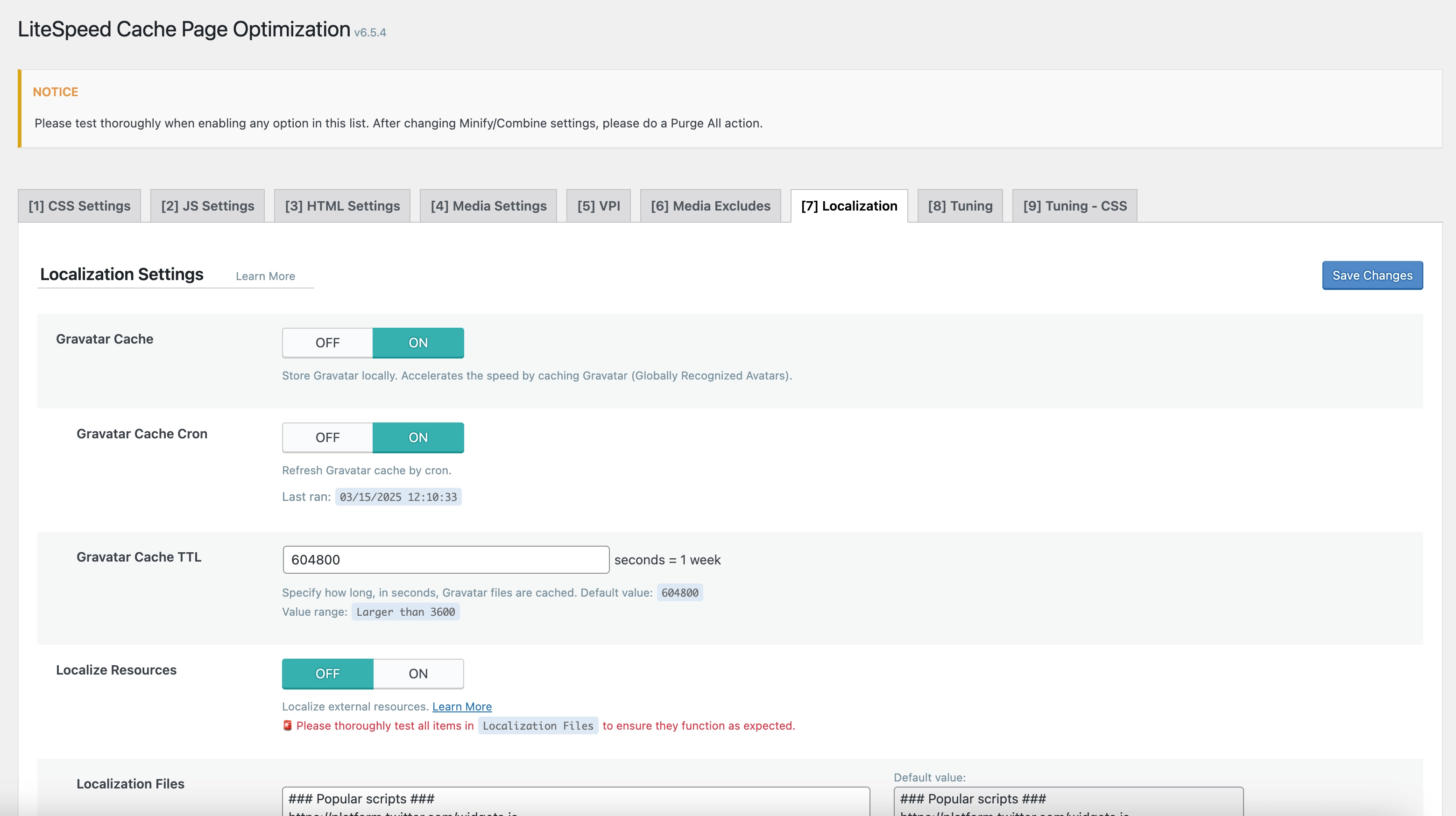Set Gravatar Cache Cron to ON
1456x816 pixels.
[x=418, y=438]
